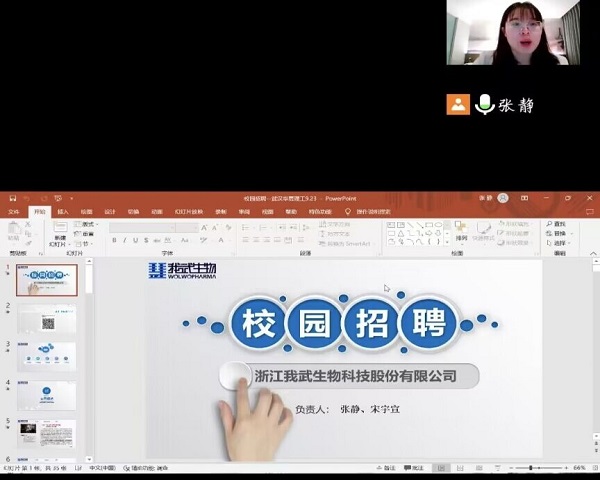Image resolution: width=600 pixels, height=480 pixels.
Task: Open the 视图 (View) ribbon tab
Action: click(x=268, y=212)
